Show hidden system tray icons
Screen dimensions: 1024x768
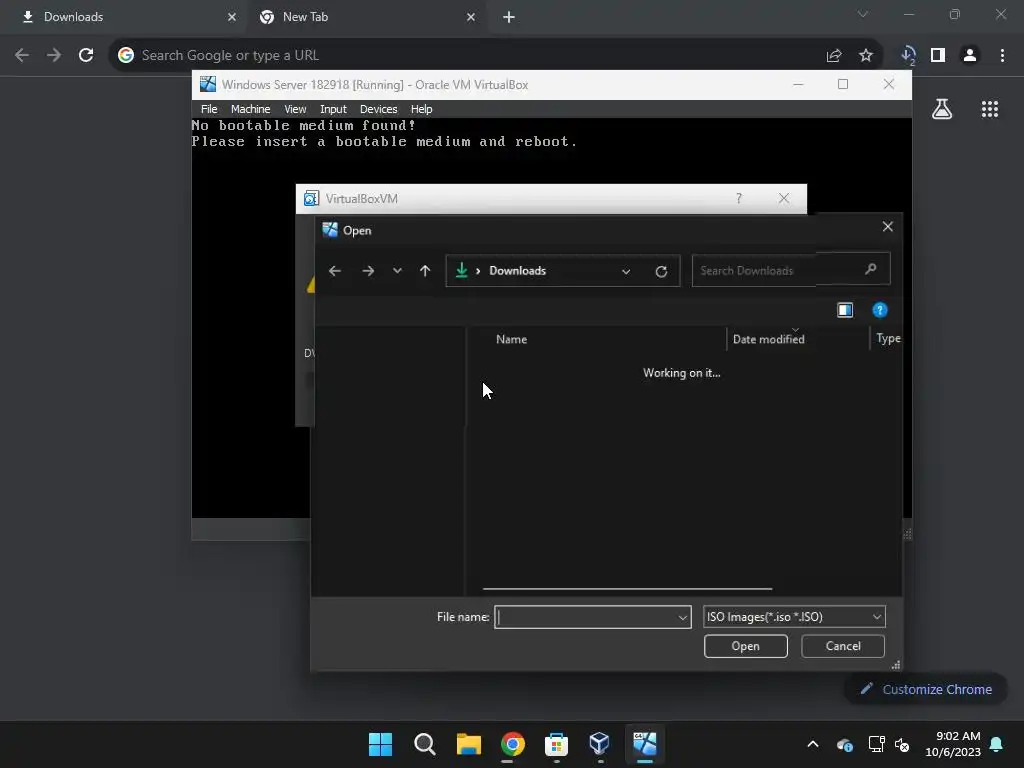point(813,744)
